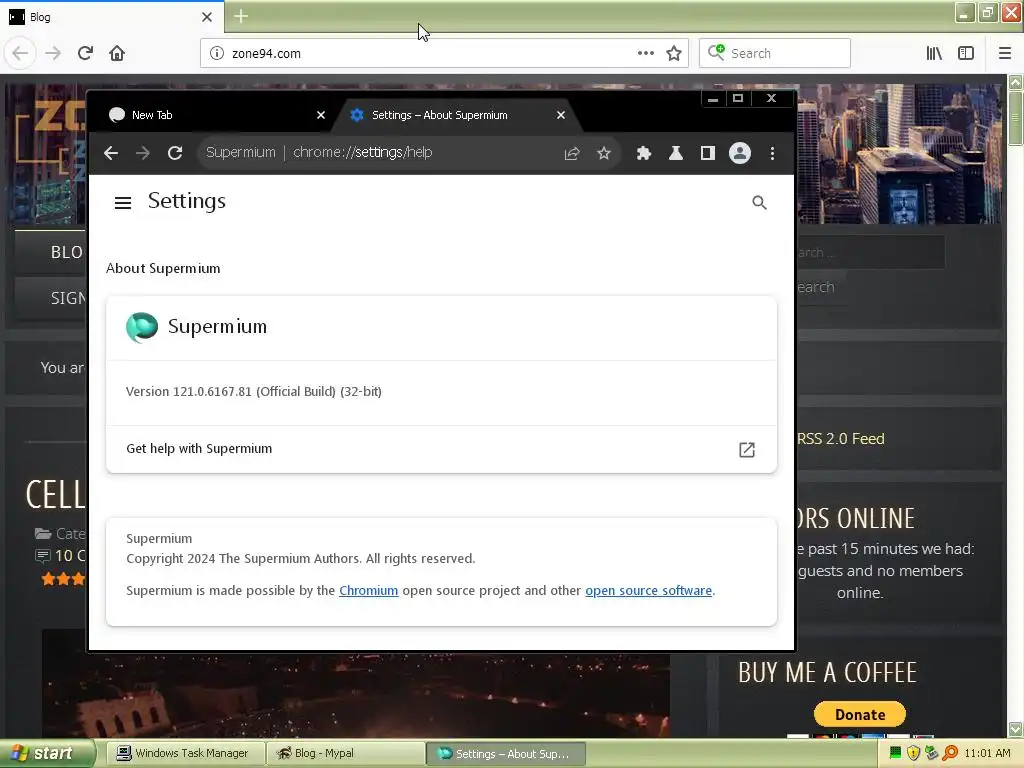
Task: Close the New Tab tab
Action: click(x=321, y=115)
